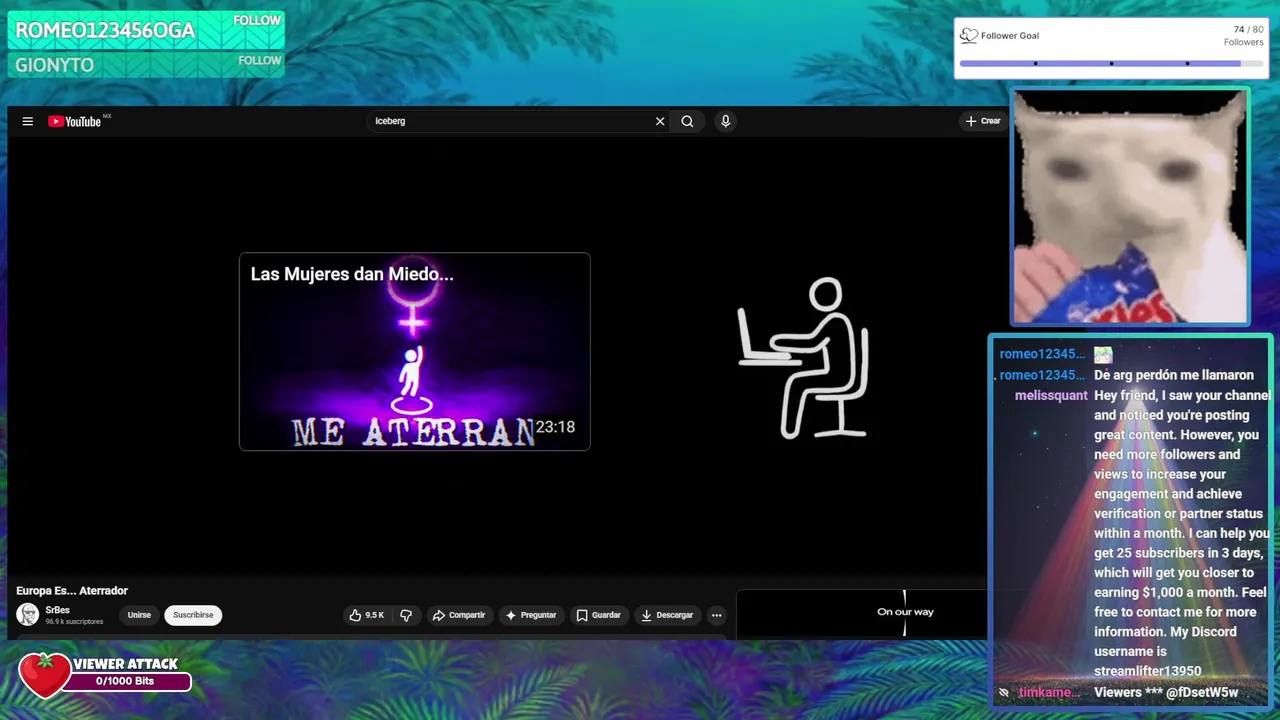The image size is (1280, 720).
Task: Open the SrBes channel avatar
Action: pyautogui.click(x=28, y=615)
